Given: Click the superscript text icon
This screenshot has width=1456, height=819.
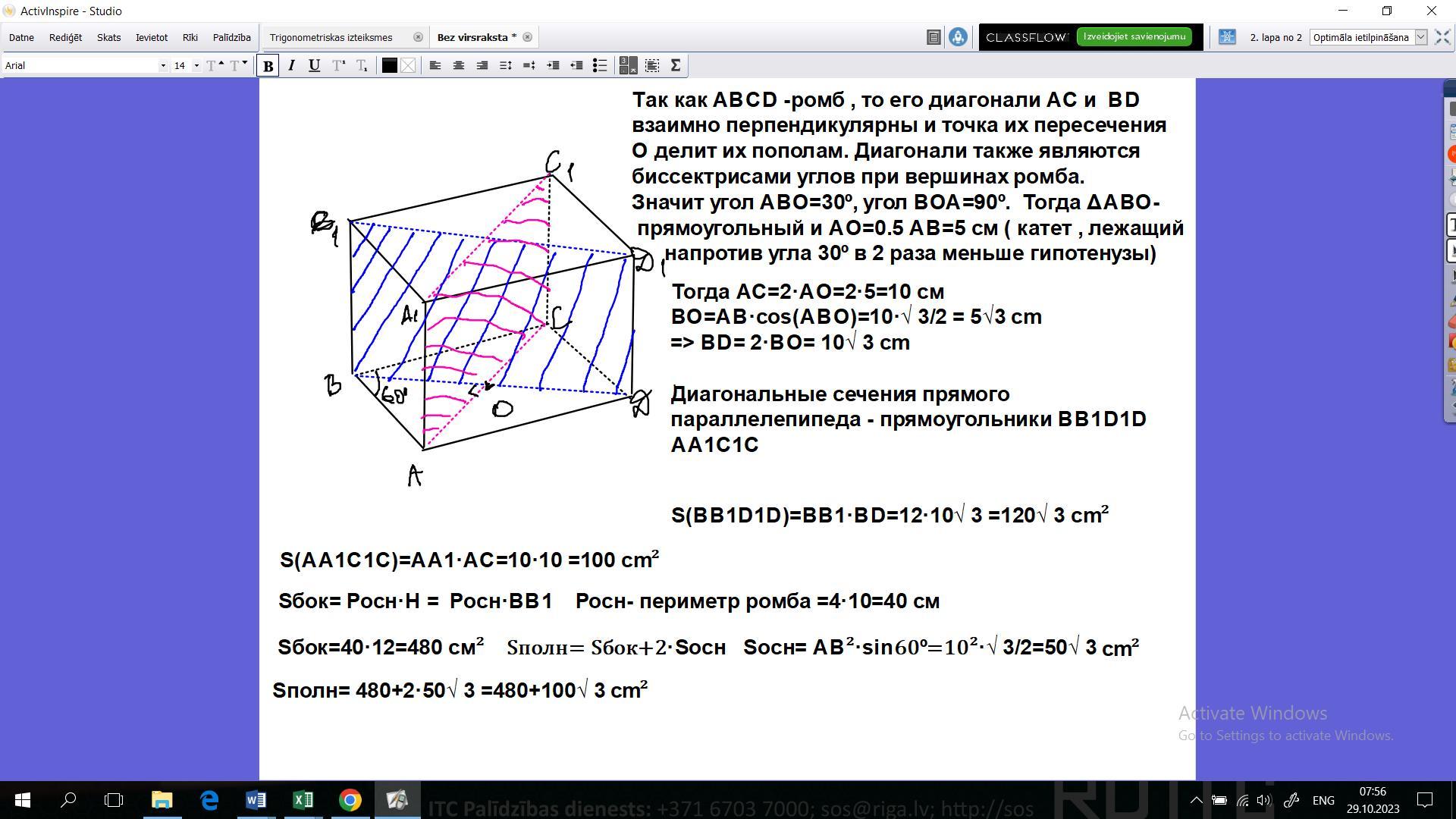Looking at the screenshot, I should point(338,66).
